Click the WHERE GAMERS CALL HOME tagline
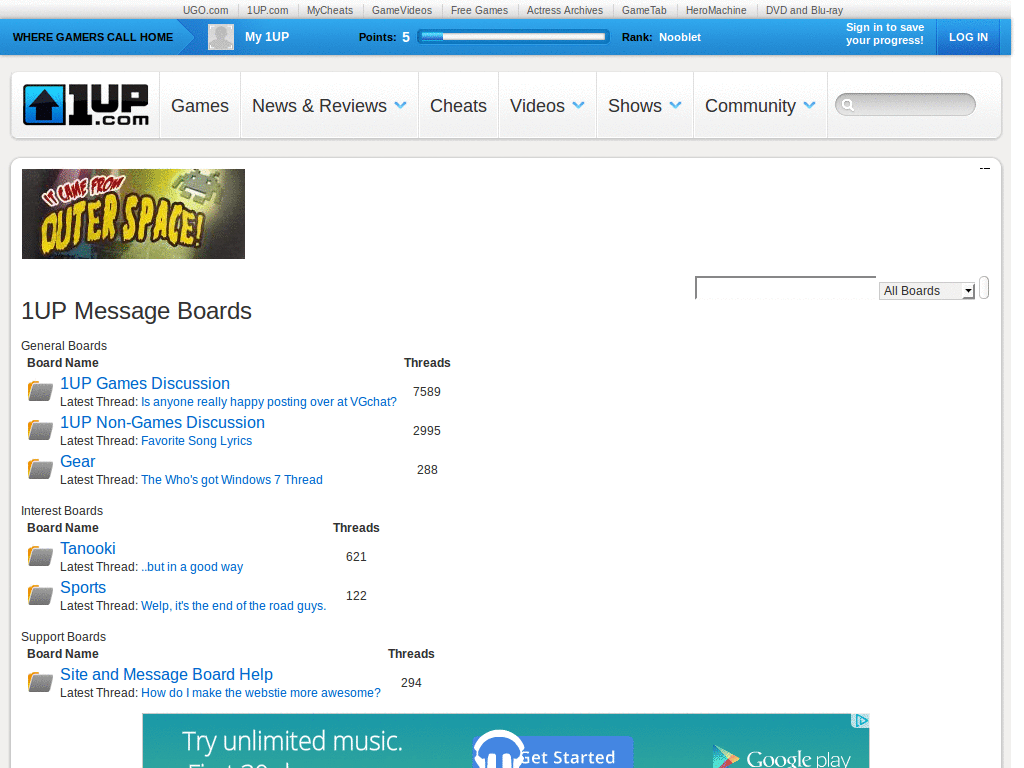Screen dimensions: 1024x768 93,37
